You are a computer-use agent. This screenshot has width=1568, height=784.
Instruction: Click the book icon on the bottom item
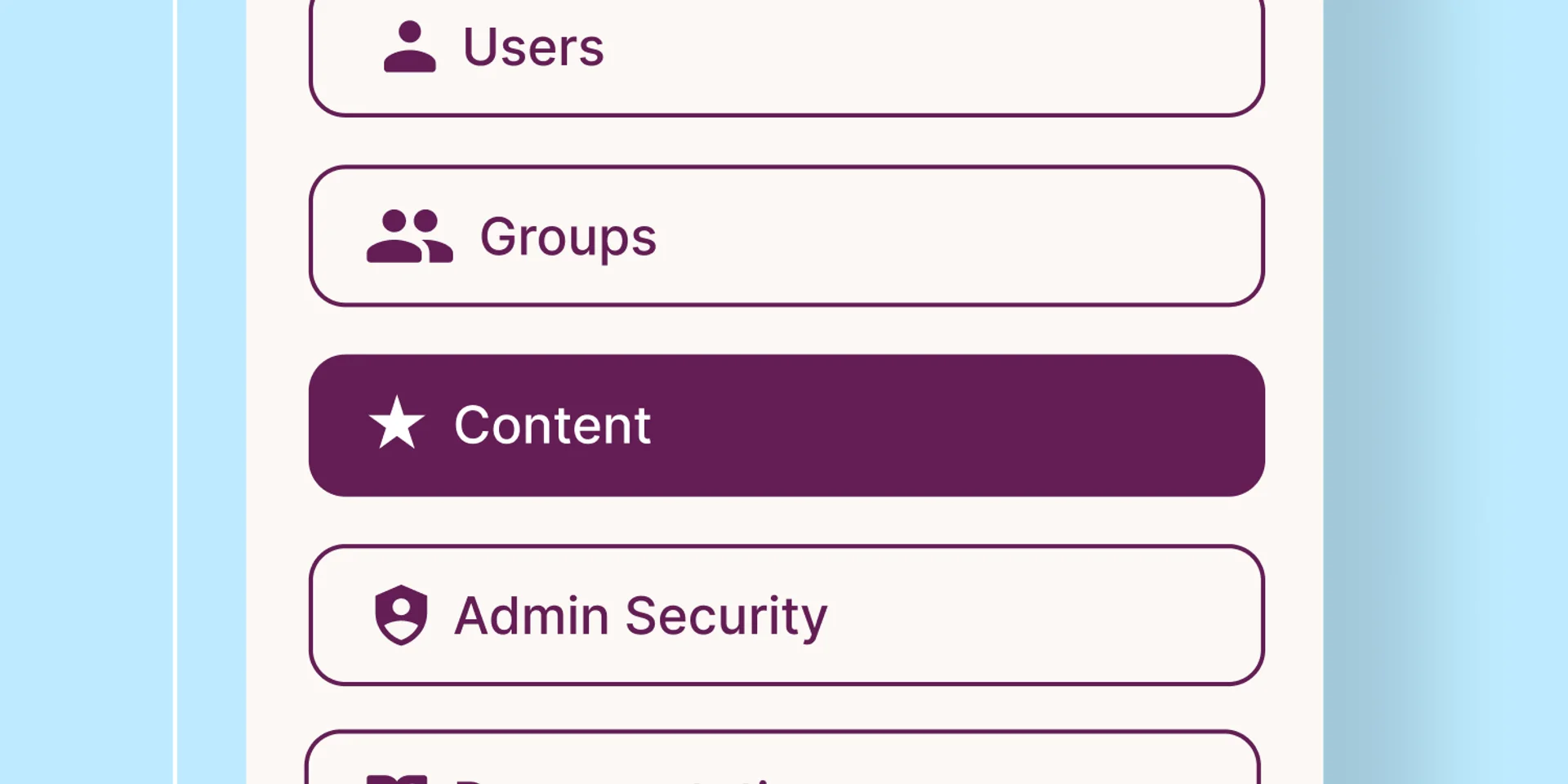pyautogui.click(x=397, y=779)
